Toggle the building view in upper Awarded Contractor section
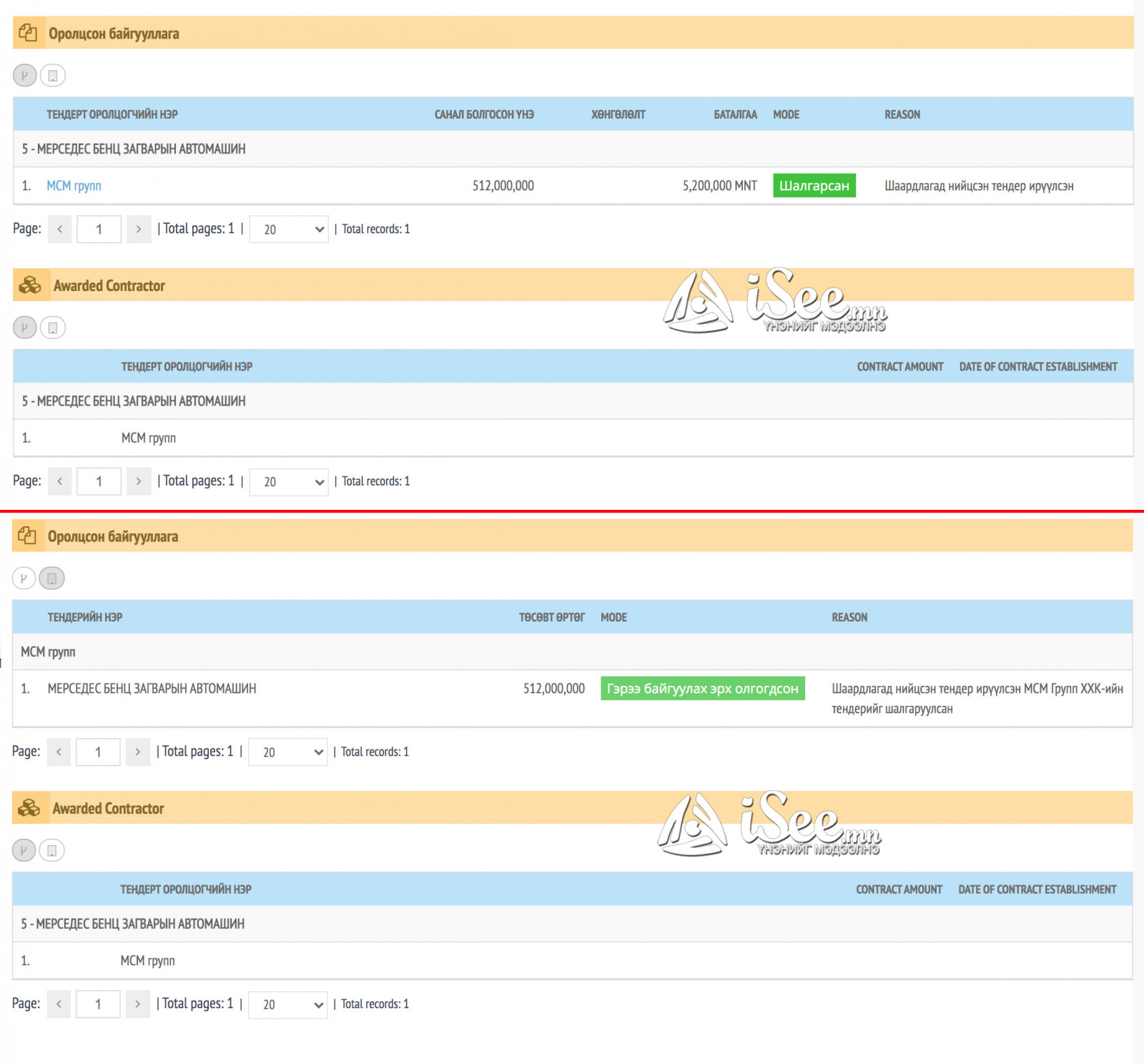This screenshot has height=1064, width=1144. click(53, 327)
